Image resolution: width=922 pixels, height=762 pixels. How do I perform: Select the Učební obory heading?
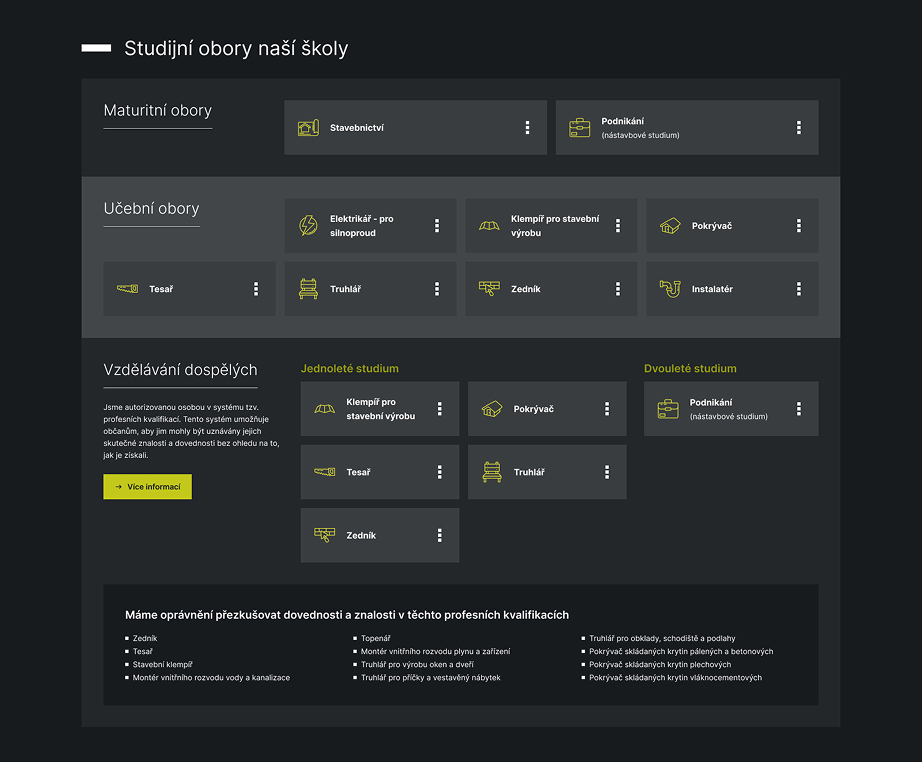(151, 209)
